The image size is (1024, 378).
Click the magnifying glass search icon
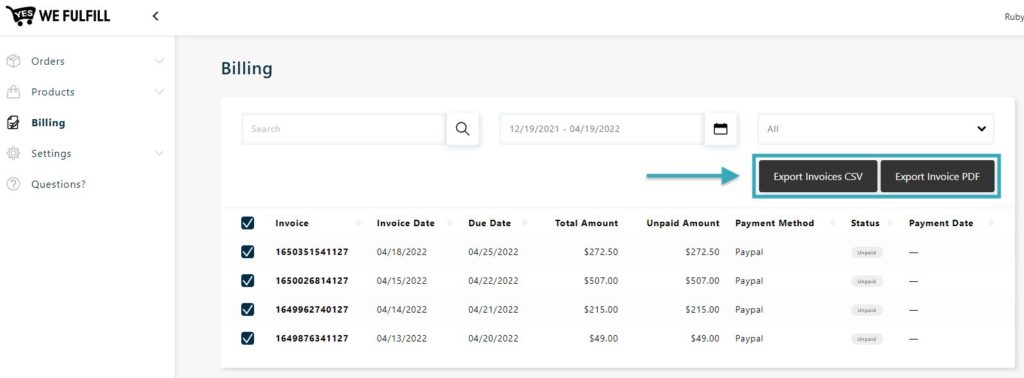[462, 129]
